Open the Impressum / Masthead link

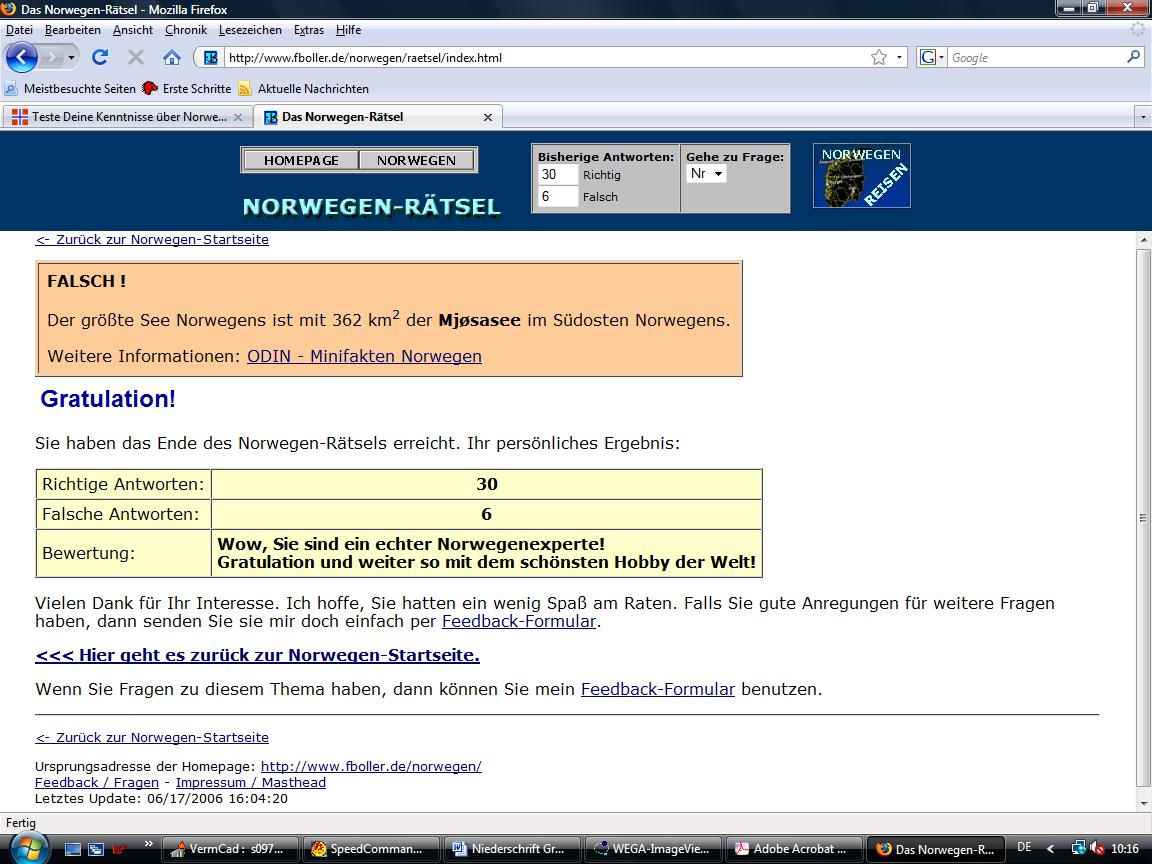coord(250,782)
